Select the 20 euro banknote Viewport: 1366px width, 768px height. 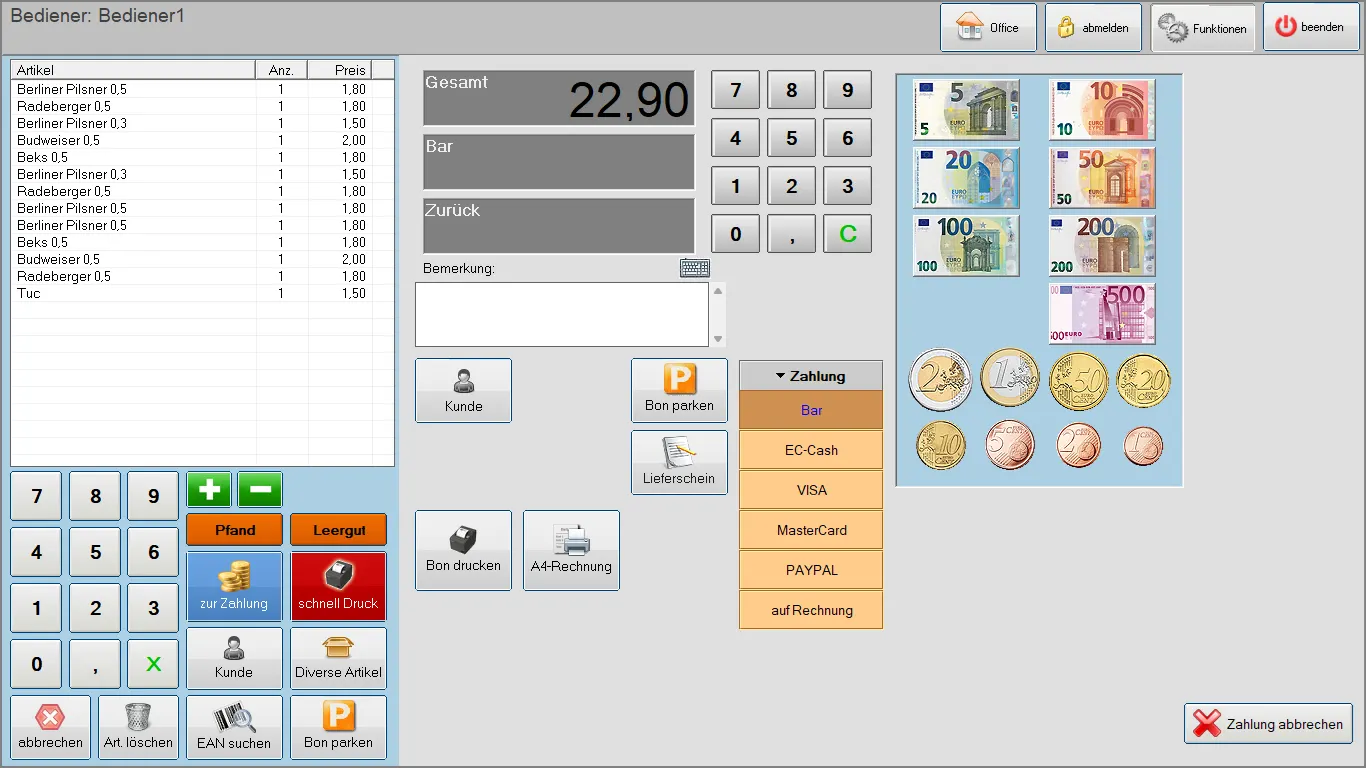[966, 177]
